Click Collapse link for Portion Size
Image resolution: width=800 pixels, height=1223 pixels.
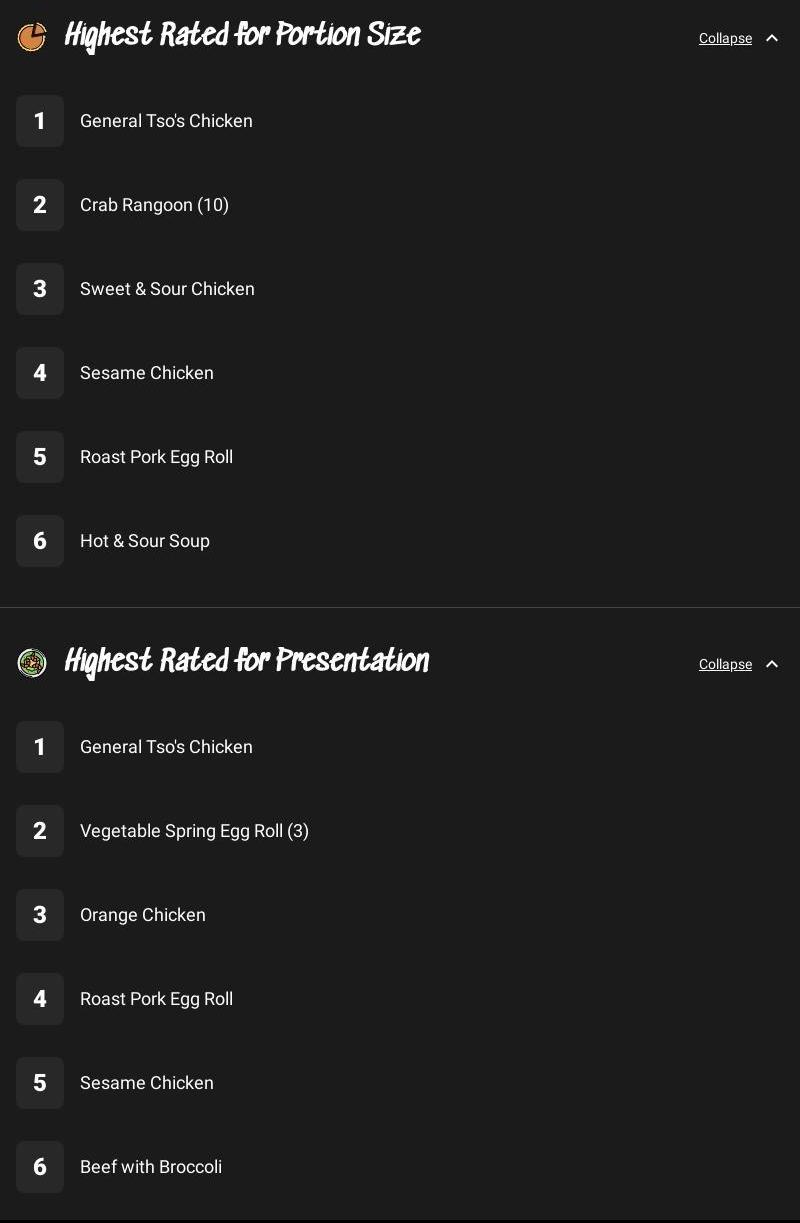725,38
